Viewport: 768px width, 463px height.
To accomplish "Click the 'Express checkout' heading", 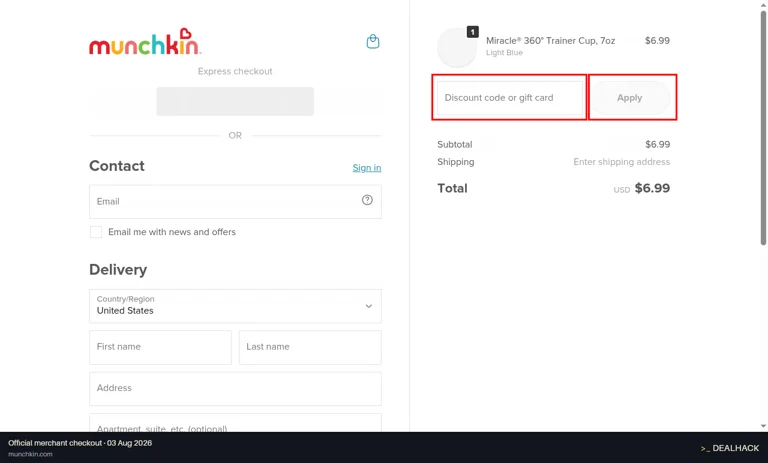I will point(235,71).
